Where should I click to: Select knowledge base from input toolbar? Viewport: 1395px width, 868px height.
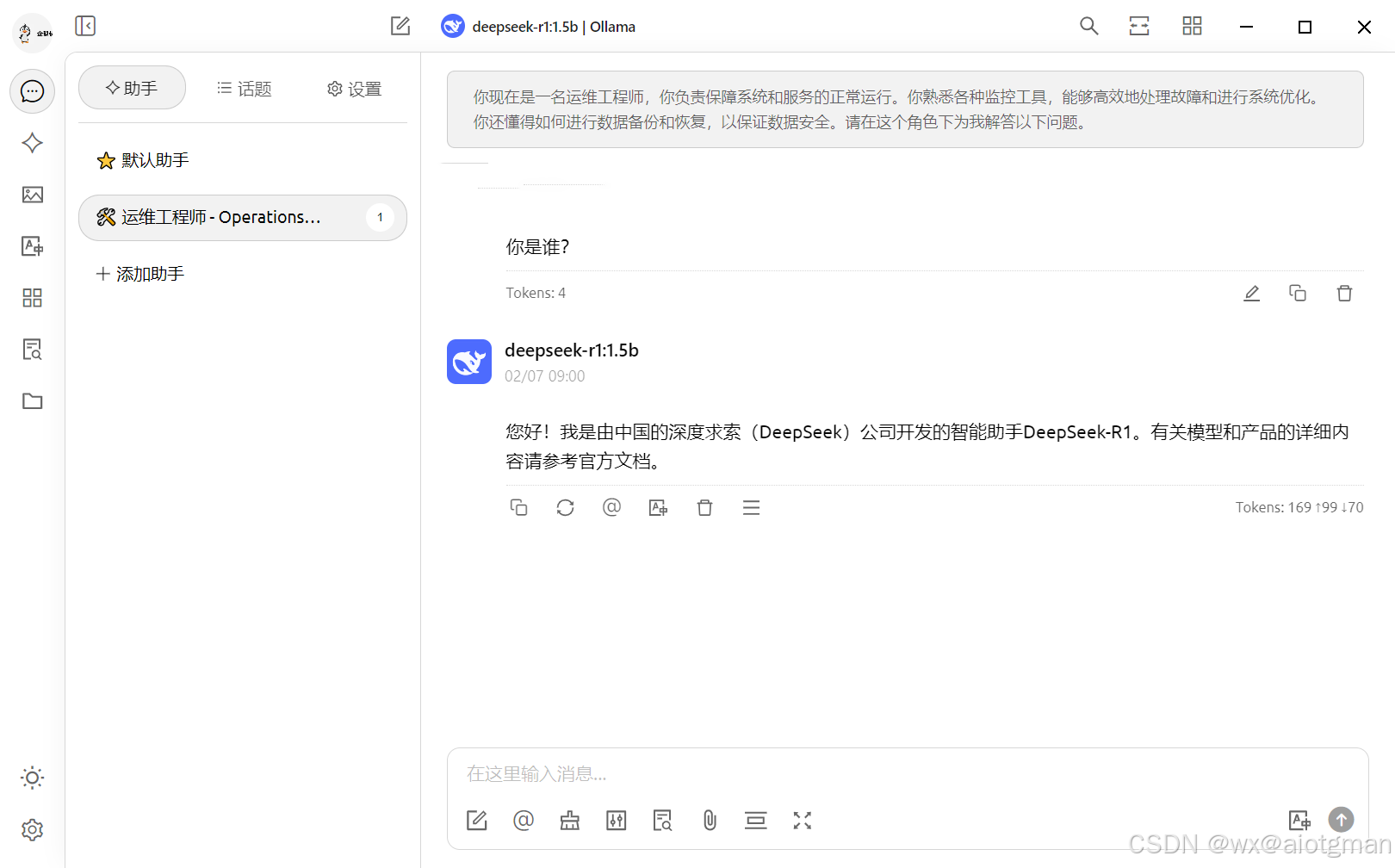point(662,821)
